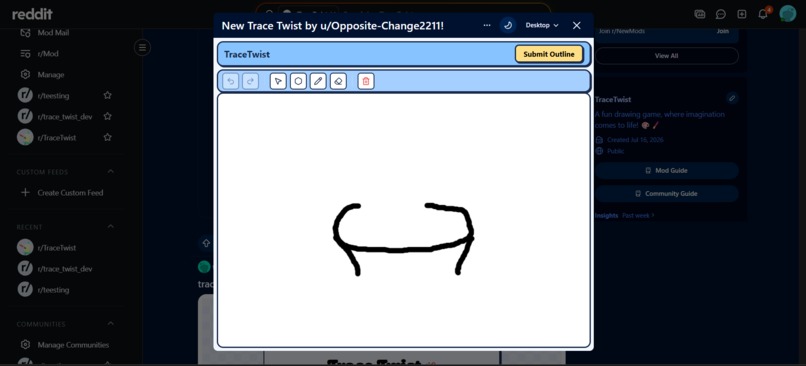
Task: Open r/trace_twist_dev in moderation list
Action: pyautogui.click(x=65, y=117)
